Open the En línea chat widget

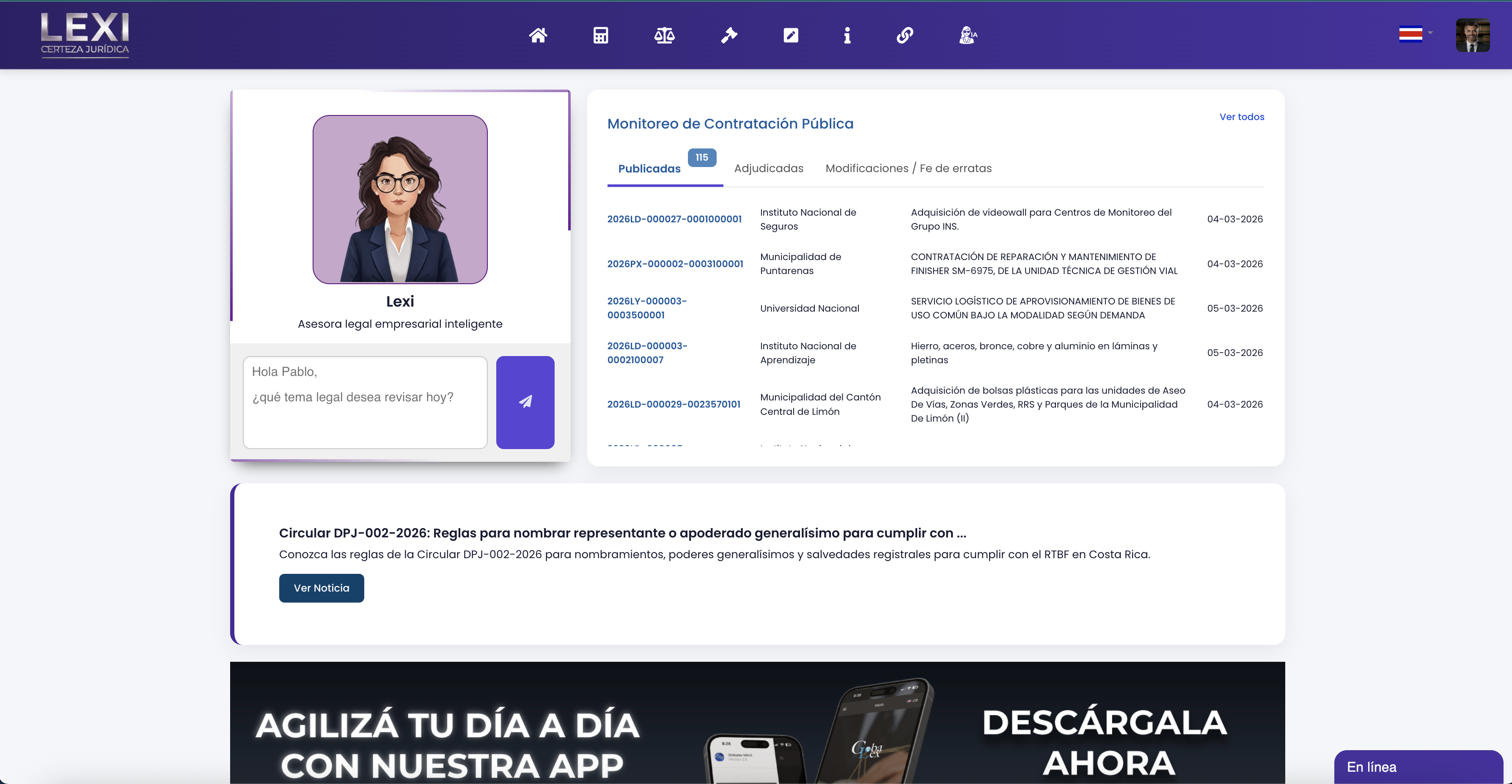(x=1418, y=766)
